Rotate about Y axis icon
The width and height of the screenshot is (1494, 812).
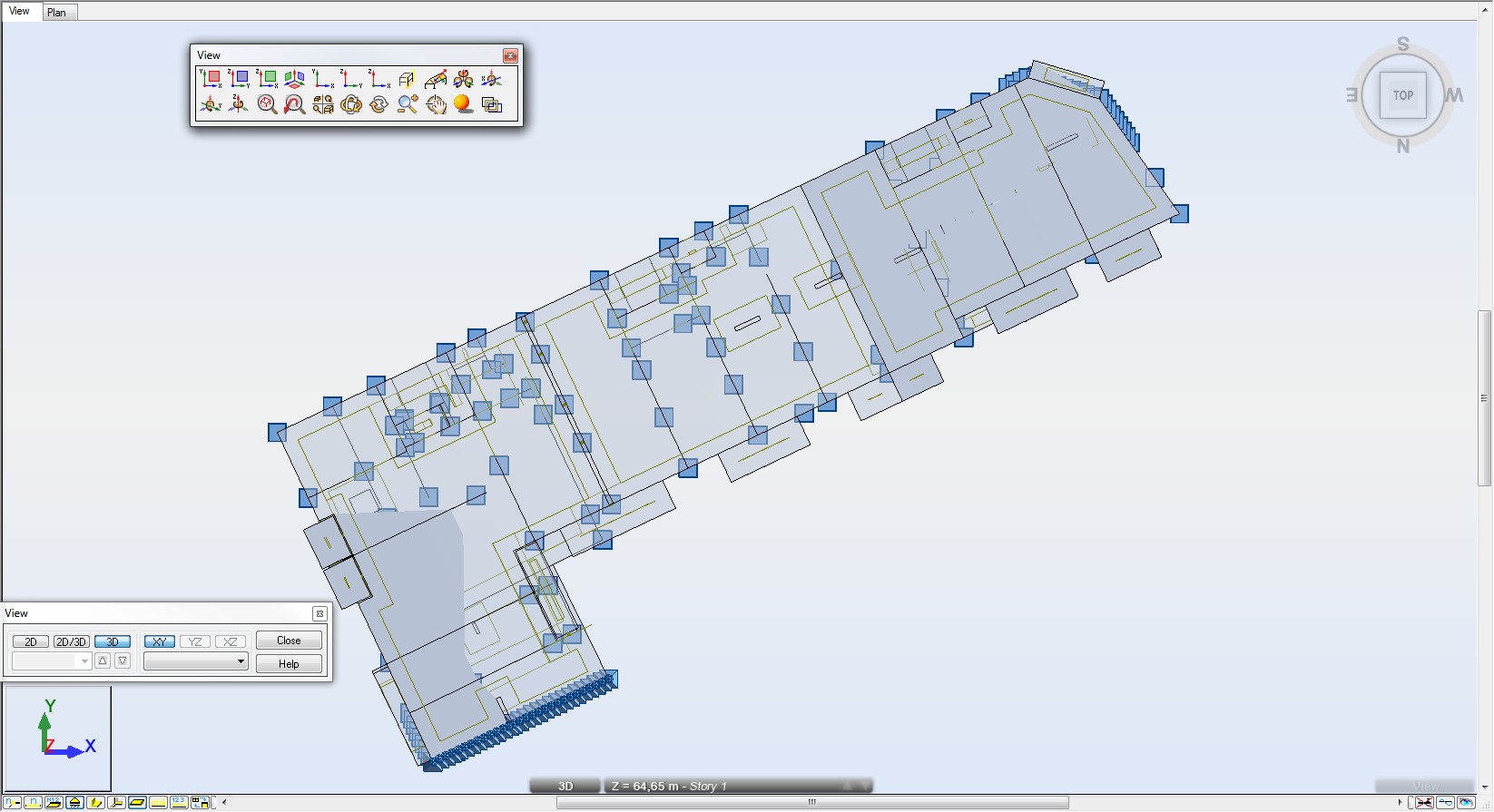pos(211,104)
